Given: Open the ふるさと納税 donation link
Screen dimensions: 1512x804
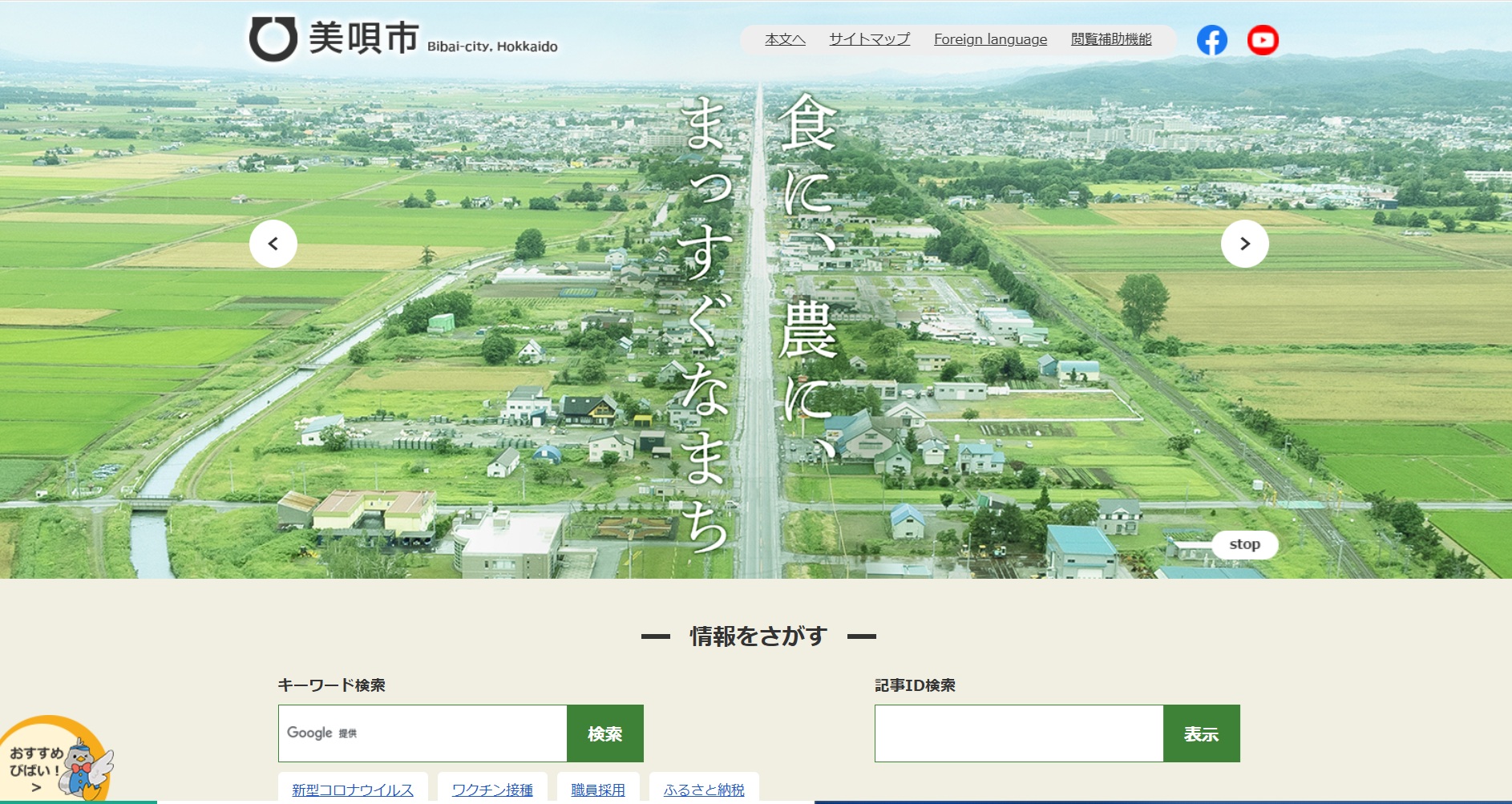Looking at the screenshot, I should (x=703, y=789).
